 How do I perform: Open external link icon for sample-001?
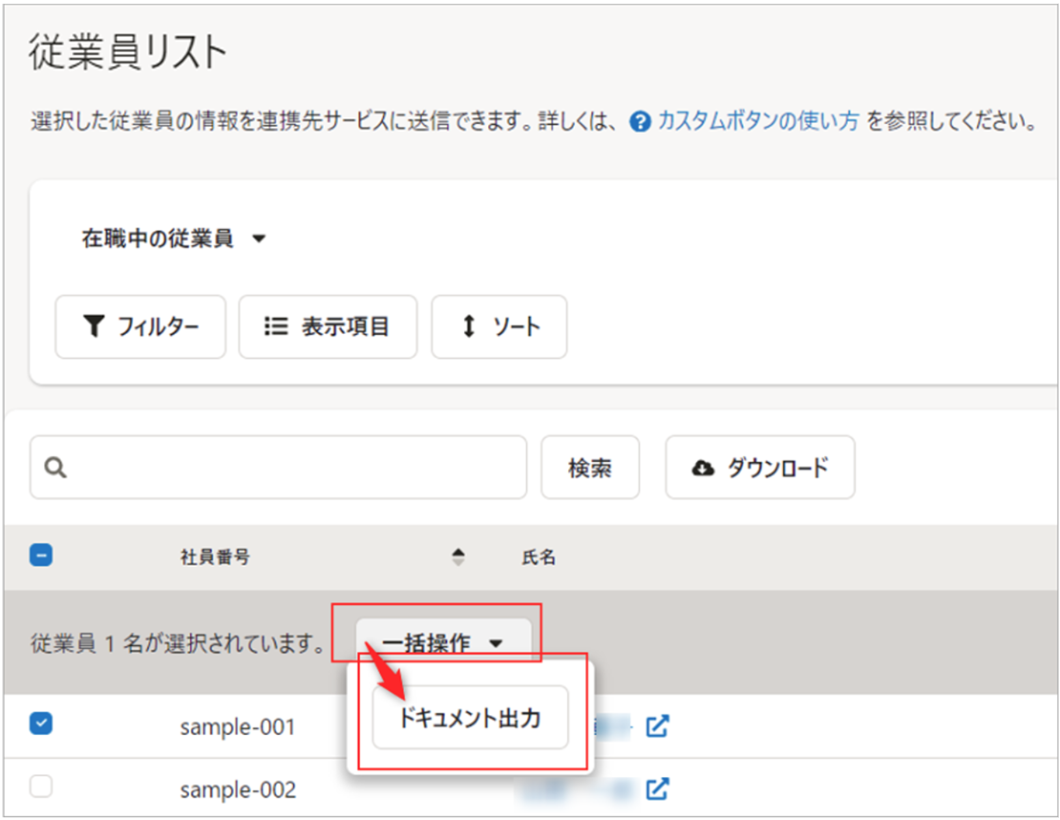coord(657,726)
